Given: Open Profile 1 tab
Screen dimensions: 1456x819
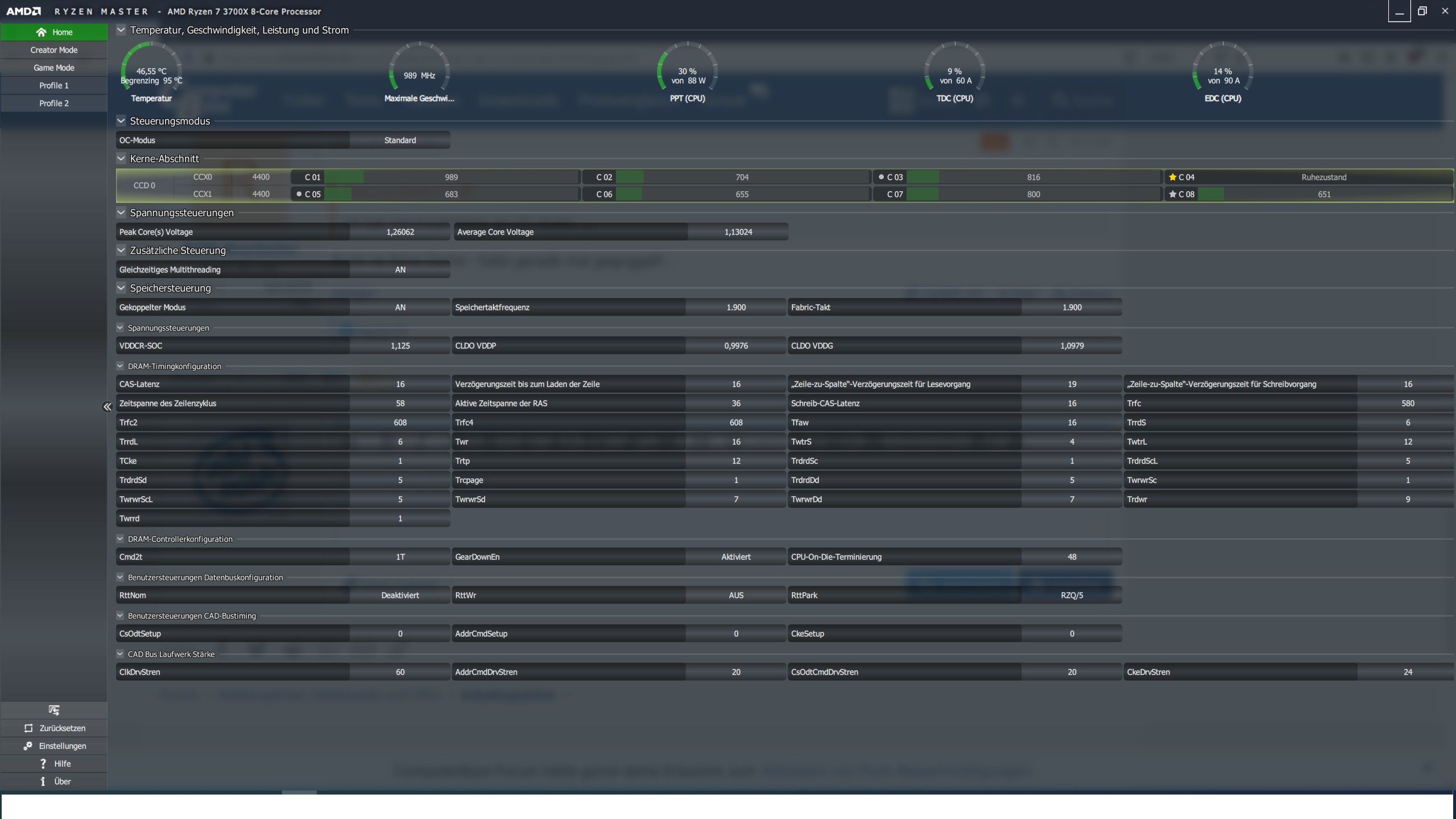Looking at the screenshot, I should click(54, 85).
